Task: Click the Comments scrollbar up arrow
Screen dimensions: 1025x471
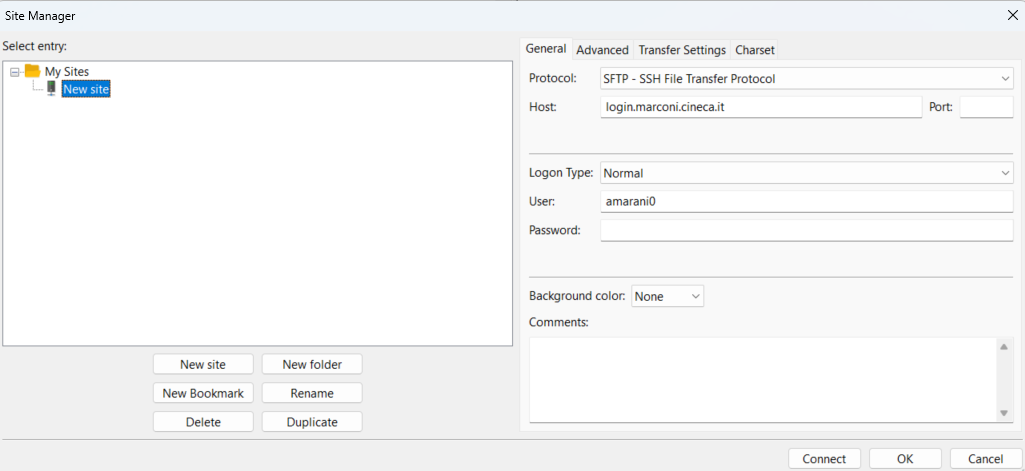Action: pos(1004,346)
